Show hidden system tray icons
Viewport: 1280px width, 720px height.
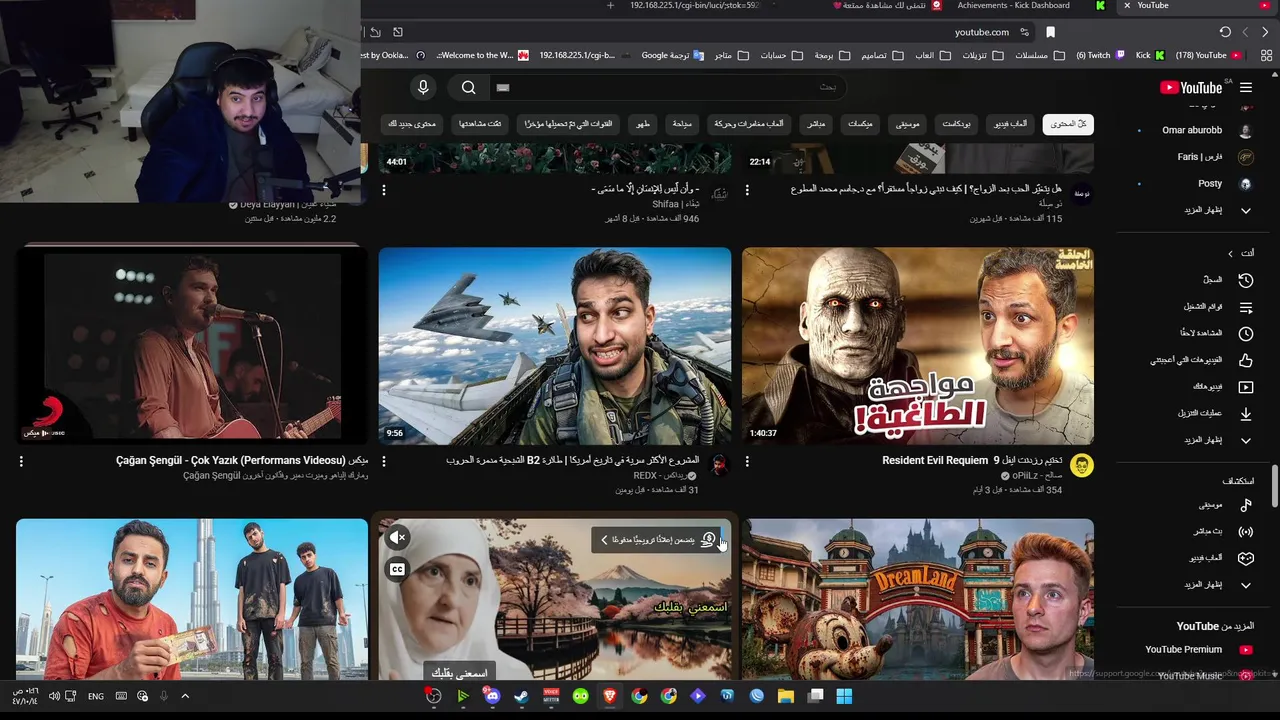point(185,696)
